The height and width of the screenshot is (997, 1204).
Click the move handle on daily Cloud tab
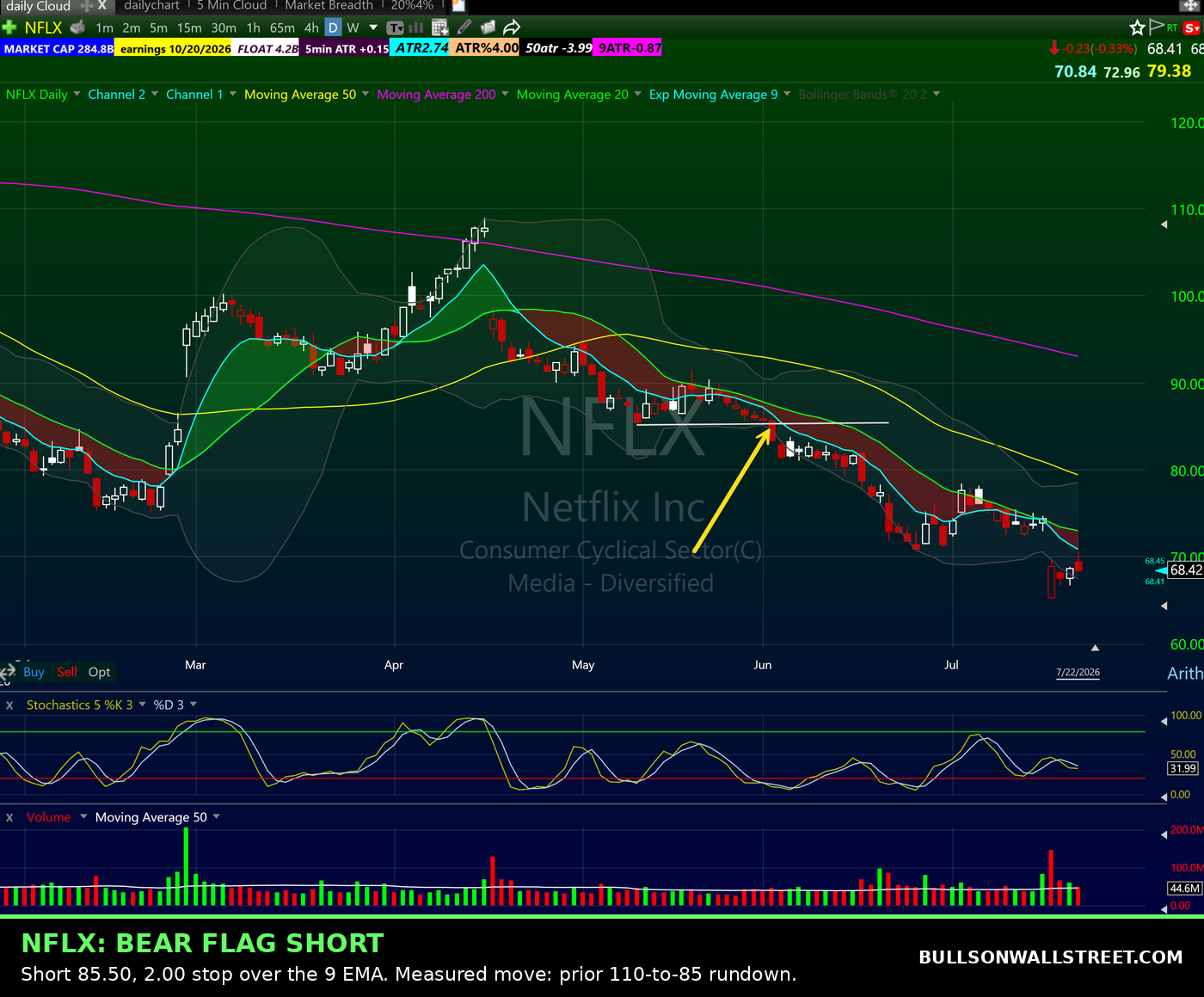(86, 5)
